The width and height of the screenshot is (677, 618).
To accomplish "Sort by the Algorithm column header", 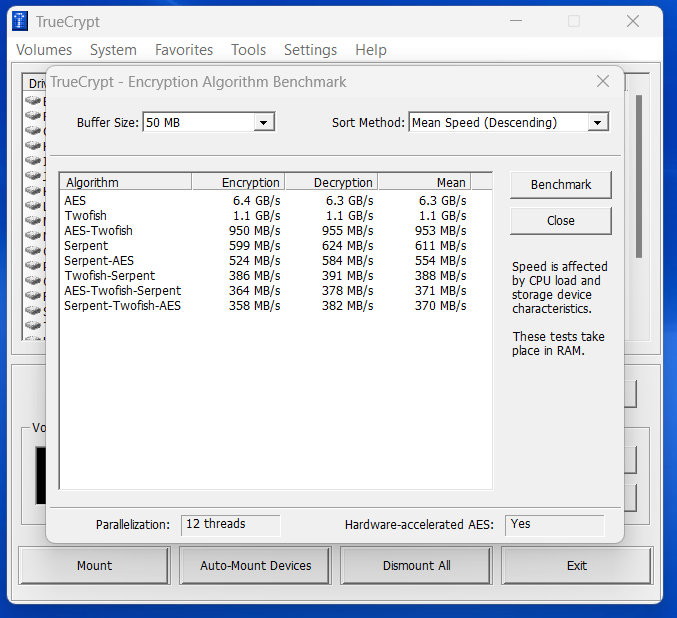I will click(x=126, y=182).
